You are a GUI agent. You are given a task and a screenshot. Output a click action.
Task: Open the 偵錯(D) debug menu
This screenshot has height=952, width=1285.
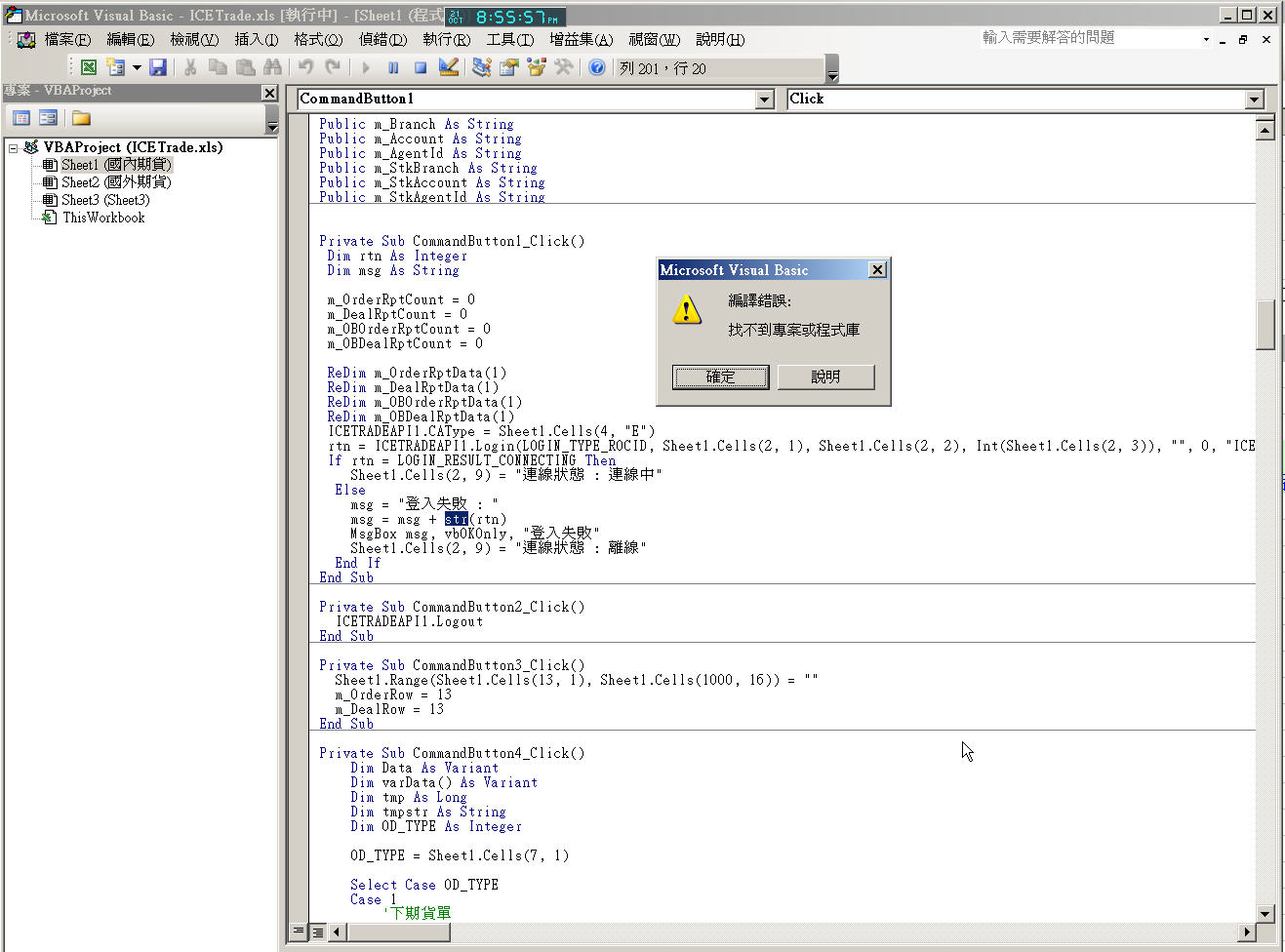pyautogui.click(x=382, y=39)
